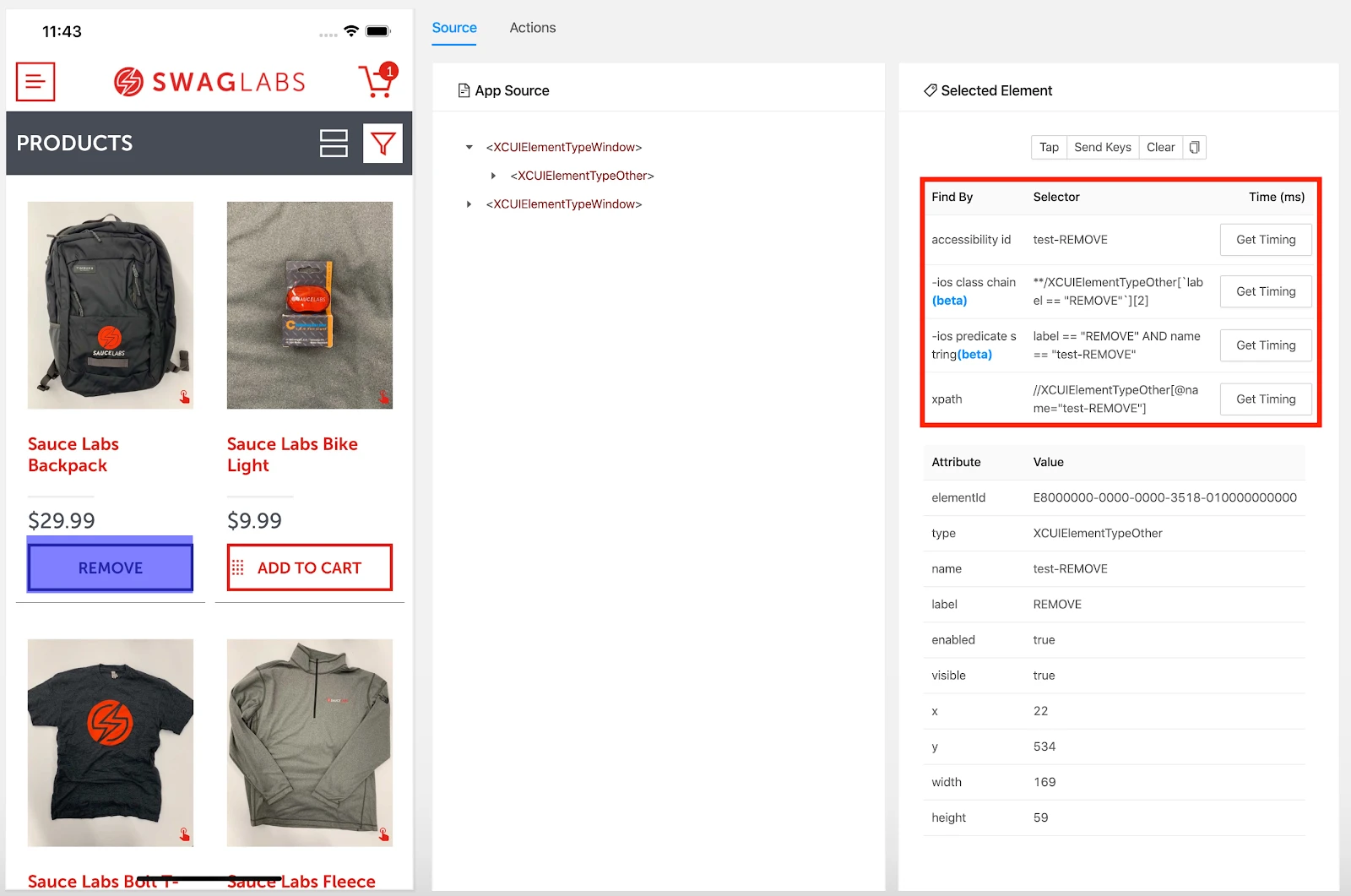Click the type value XCUIElementTypeOther
Screen dimensions: 1351x896
(x=1098, y=534)
